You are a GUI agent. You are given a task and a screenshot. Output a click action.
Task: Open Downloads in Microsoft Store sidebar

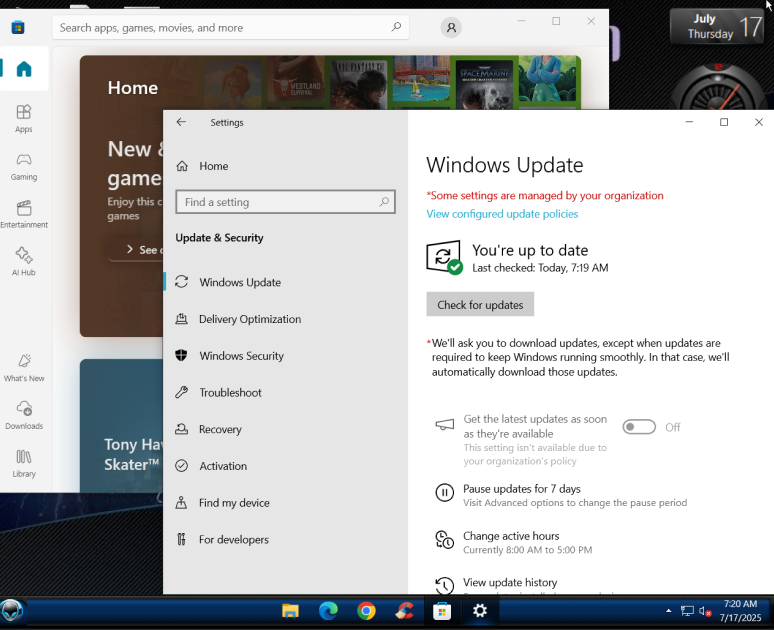24,416
